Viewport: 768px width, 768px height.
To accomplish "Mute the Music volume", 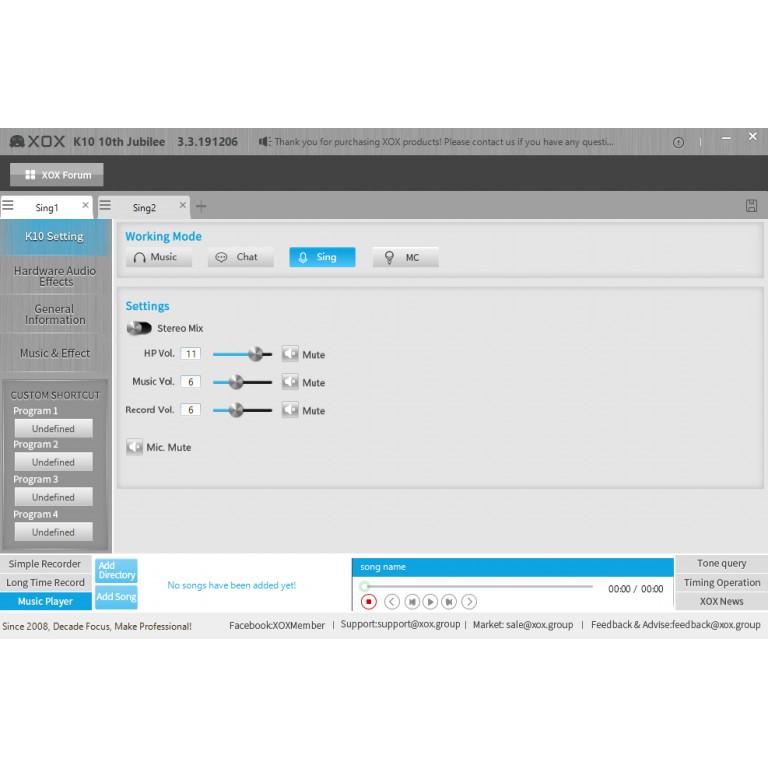I will click(x=290, y=382).
